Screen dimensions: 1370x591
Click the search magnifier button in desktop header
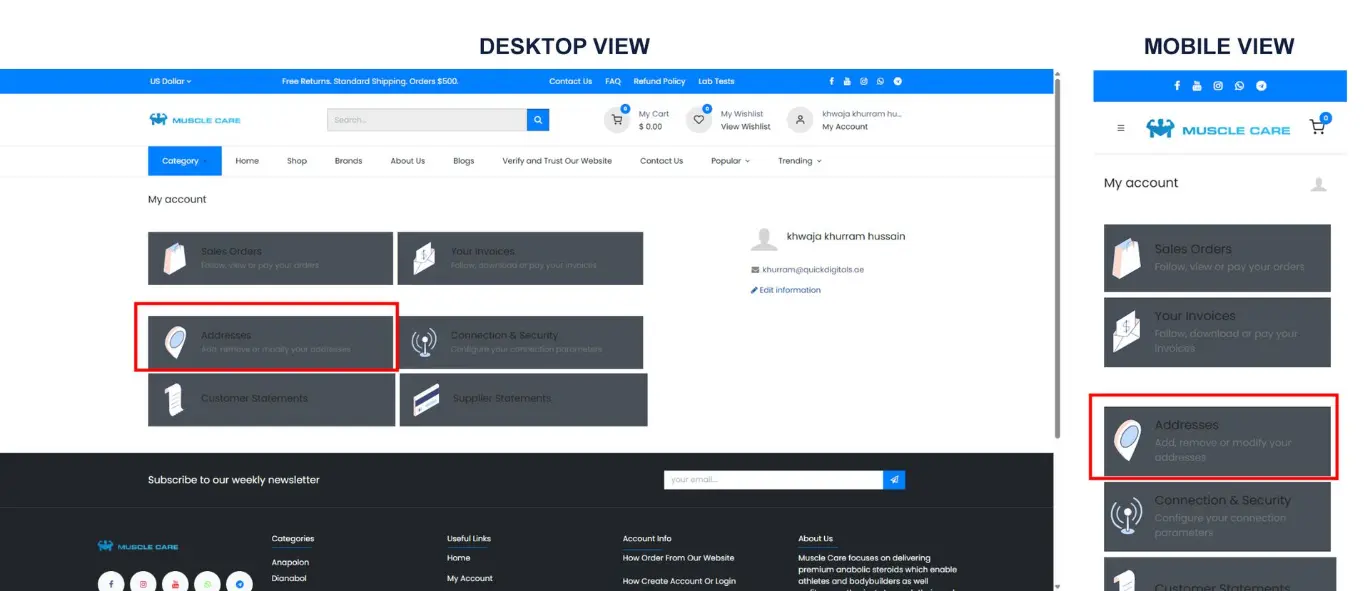(x=539, y=120)
